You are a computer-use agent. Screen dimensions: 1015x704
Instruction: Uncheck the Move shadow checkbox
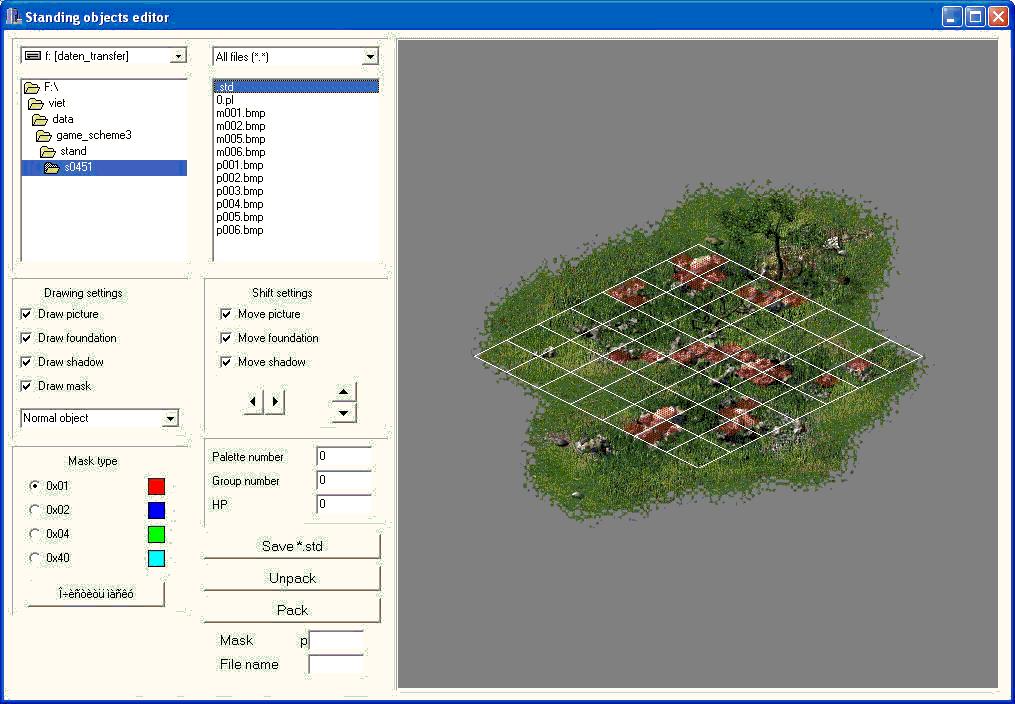point(226,362)
